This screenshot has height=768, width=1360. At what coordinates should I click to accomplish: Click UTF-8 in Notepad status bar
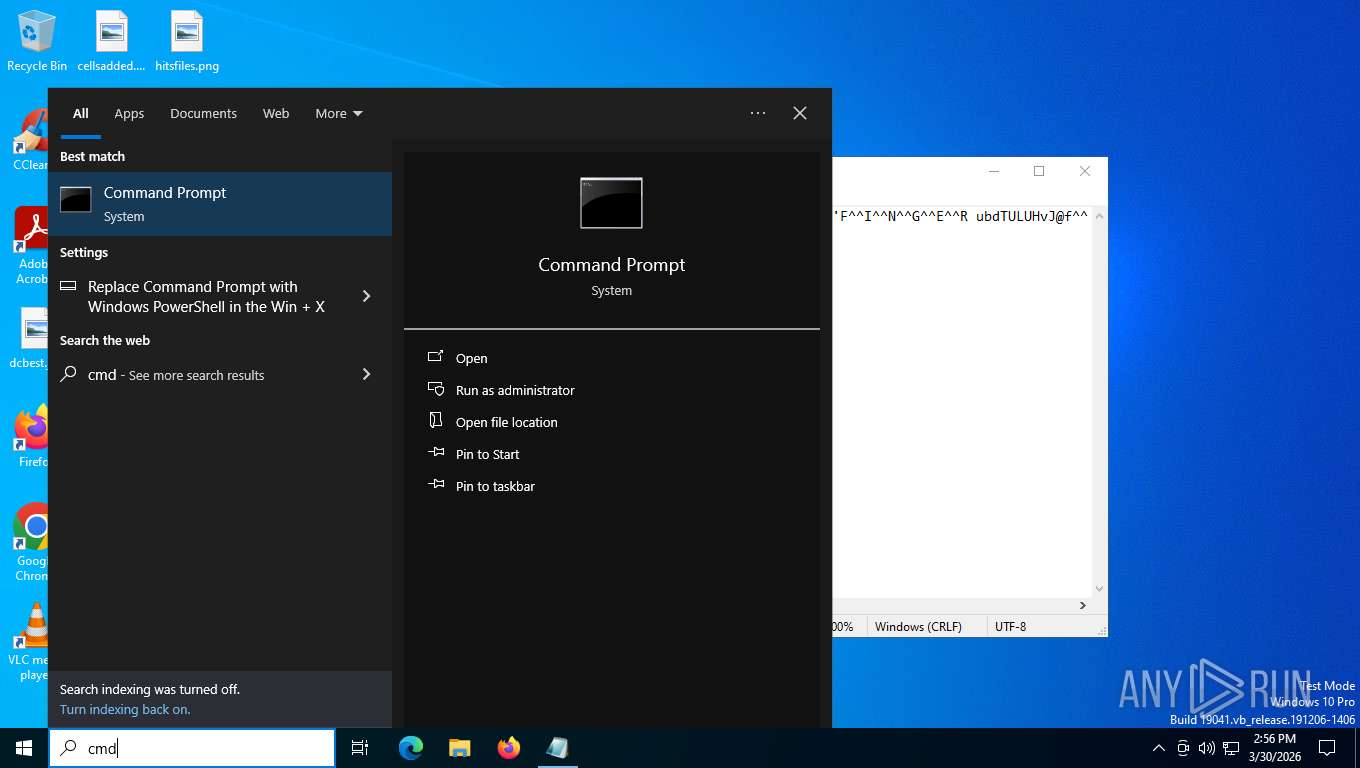click(1010, 626)
